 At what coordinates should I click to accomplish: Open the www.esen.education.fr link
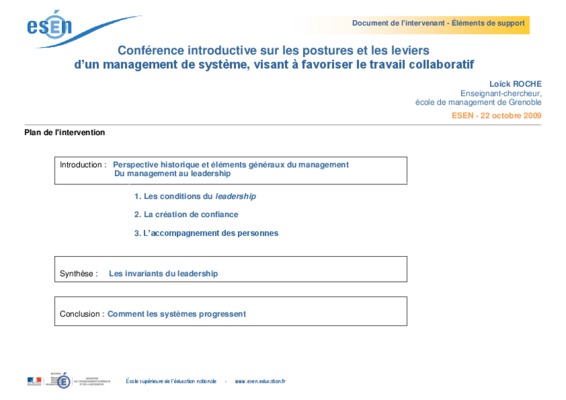pyautogui.click(x=260, y=381)
